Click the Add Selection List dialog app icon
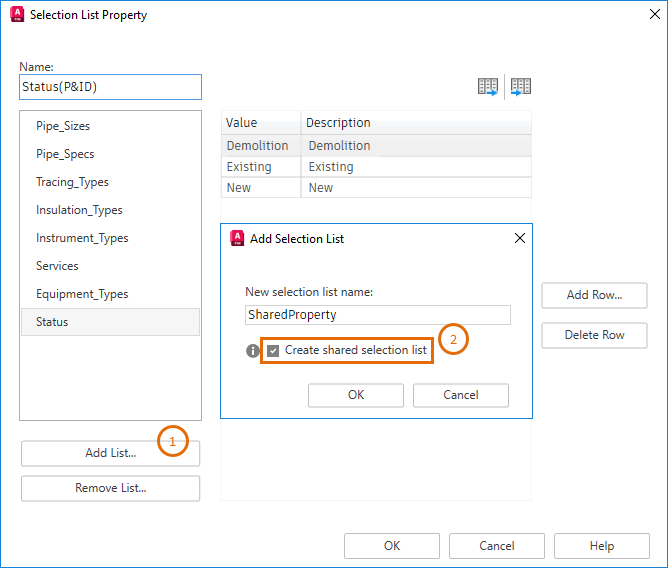The image size is (668, 568). pos(238,239)
